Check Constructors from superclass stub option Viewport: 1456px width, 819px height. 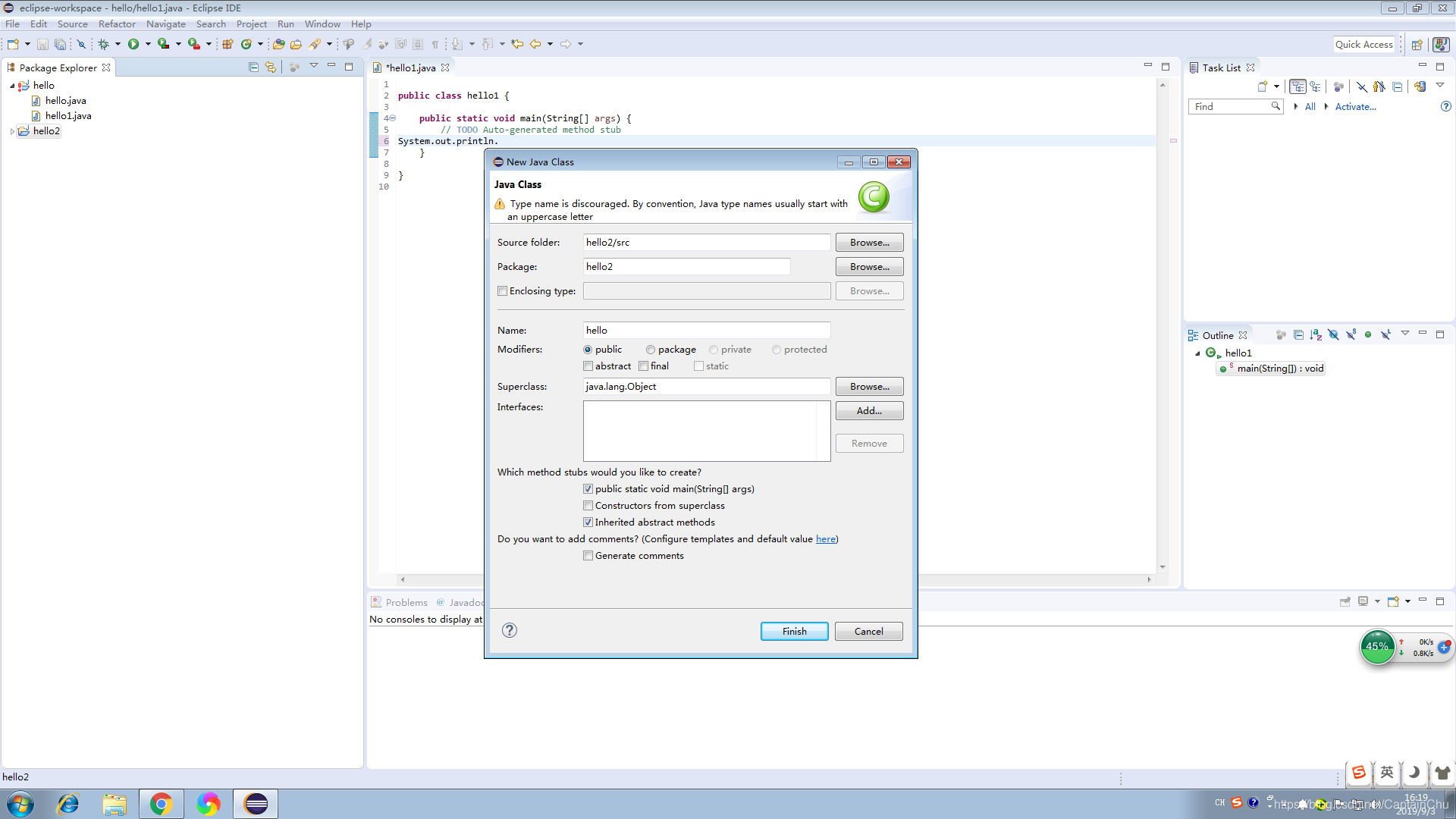(x=588, y=505)
